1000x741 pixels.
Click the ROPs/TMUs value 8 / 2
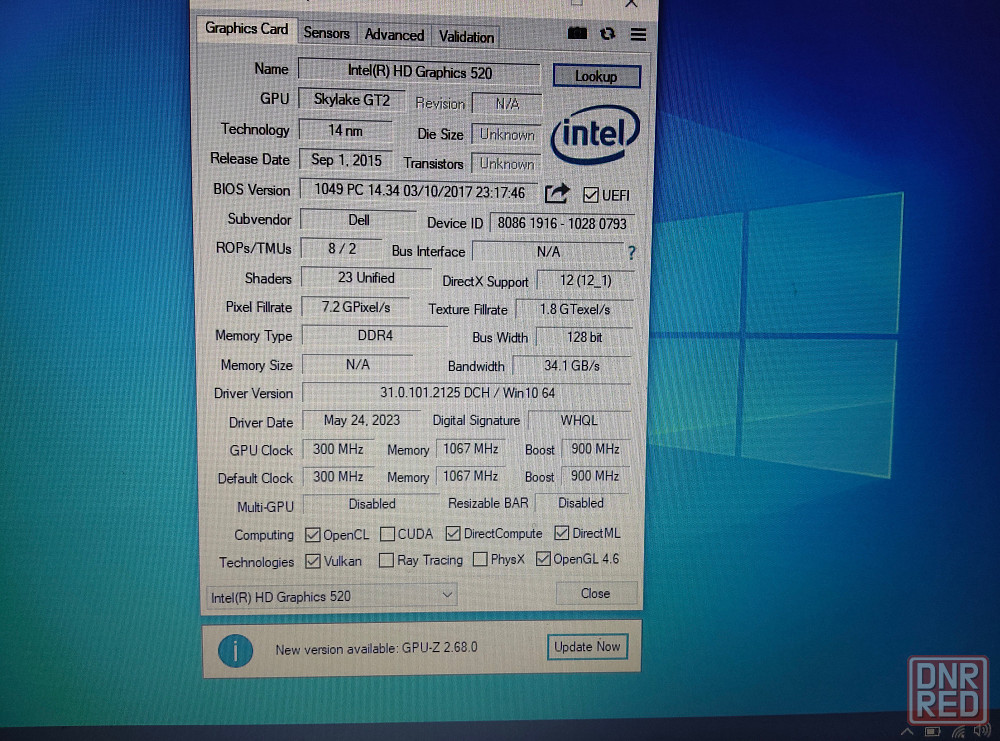pyautogui.click(x=342, y=249)
